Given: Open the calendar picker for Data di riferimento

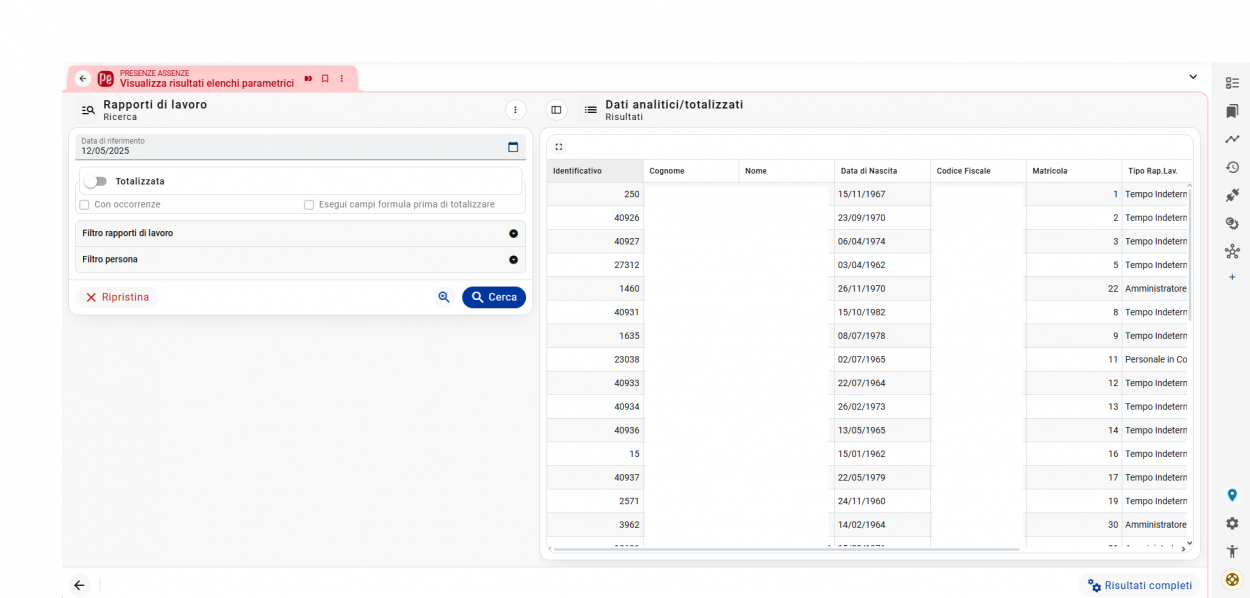Looking at the screenshot, I should tap(513, 147).
